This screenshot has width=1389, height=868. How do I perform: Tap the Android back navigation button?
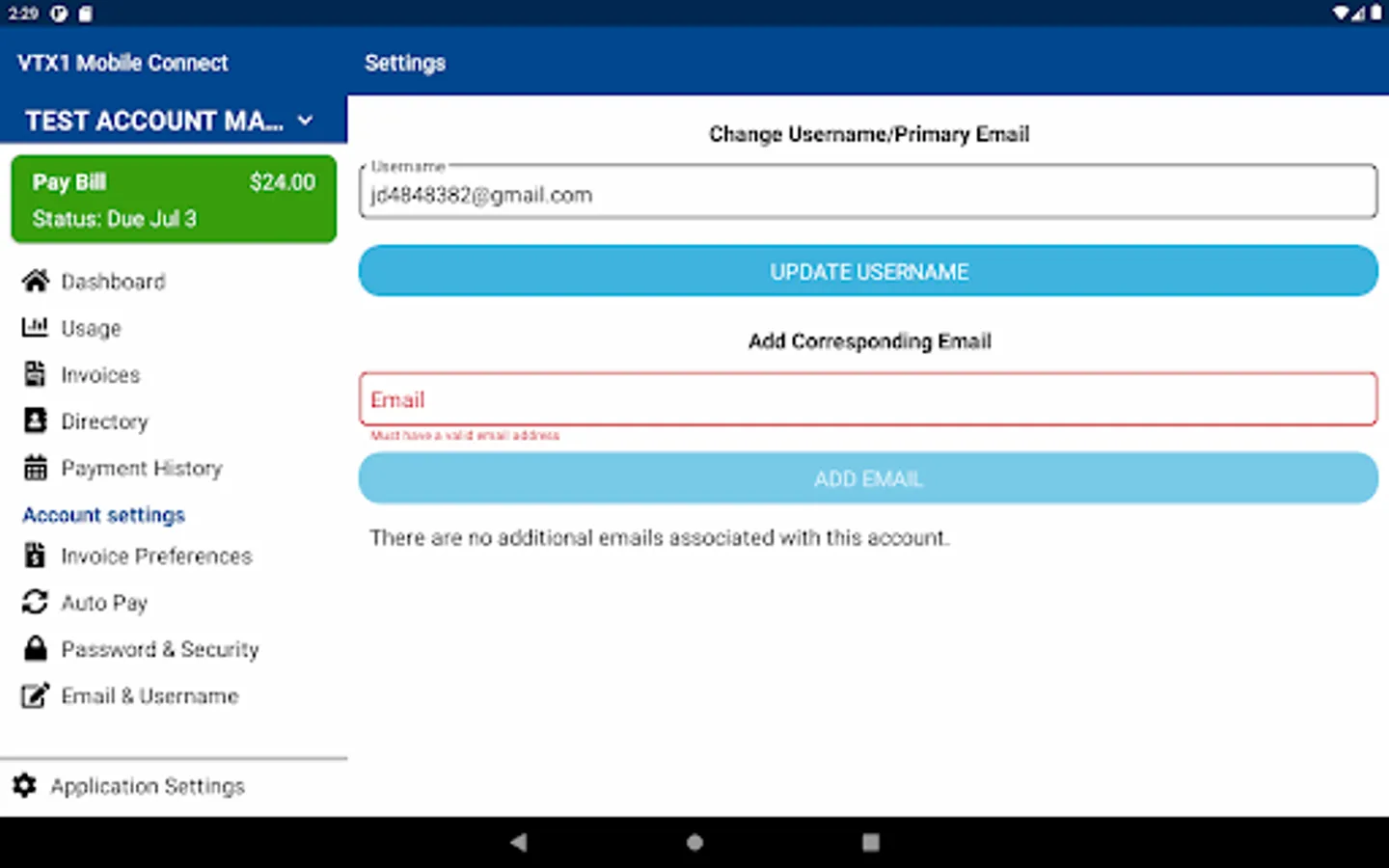(519, 842)
